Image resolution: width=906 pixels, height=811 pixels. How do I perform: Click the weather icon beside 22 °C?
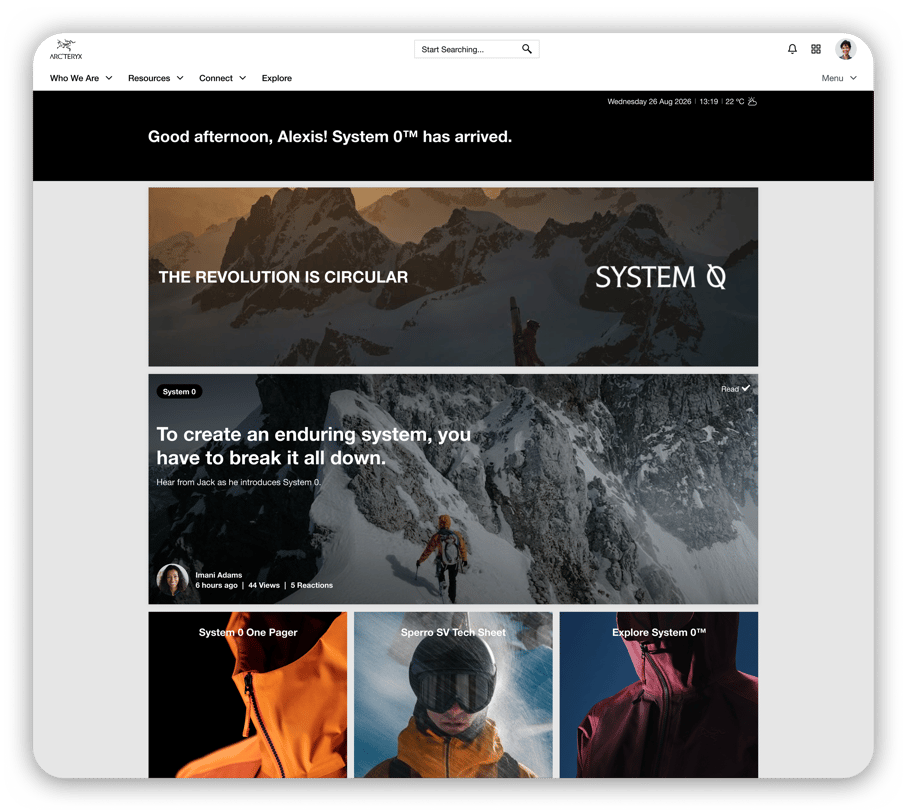[x=752, y=102]
